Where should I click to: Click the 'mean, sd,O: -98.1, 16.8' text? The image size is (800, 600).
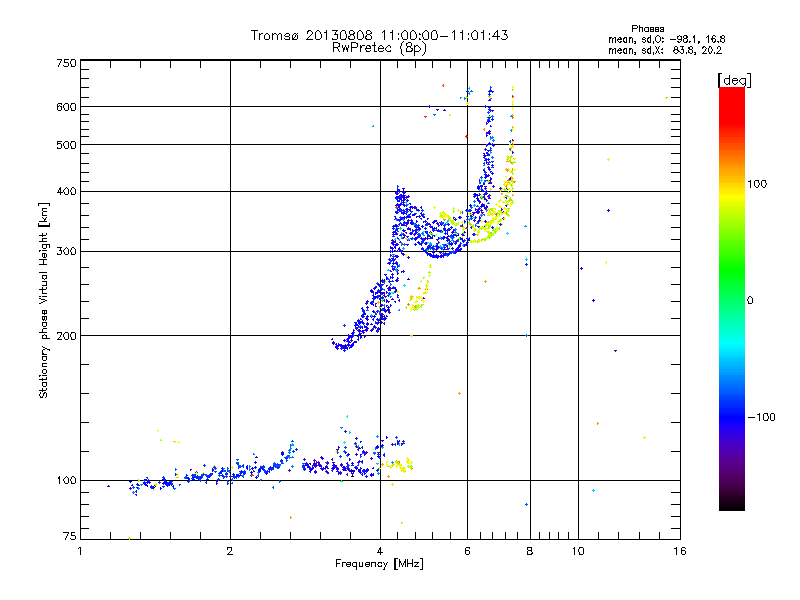click(x=666, y=39)
